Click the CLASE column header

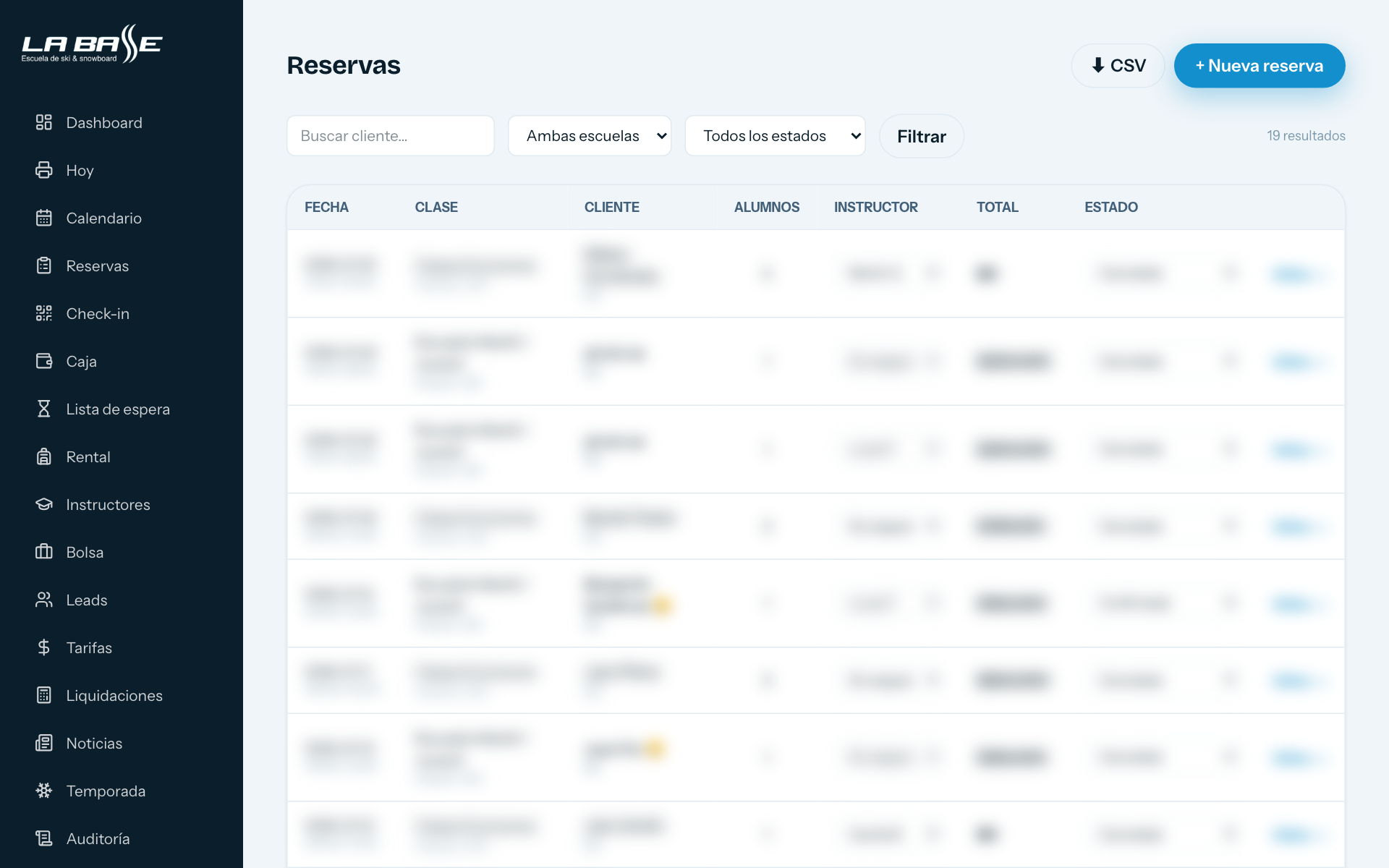pyautogui.click(x=436, y=208)
